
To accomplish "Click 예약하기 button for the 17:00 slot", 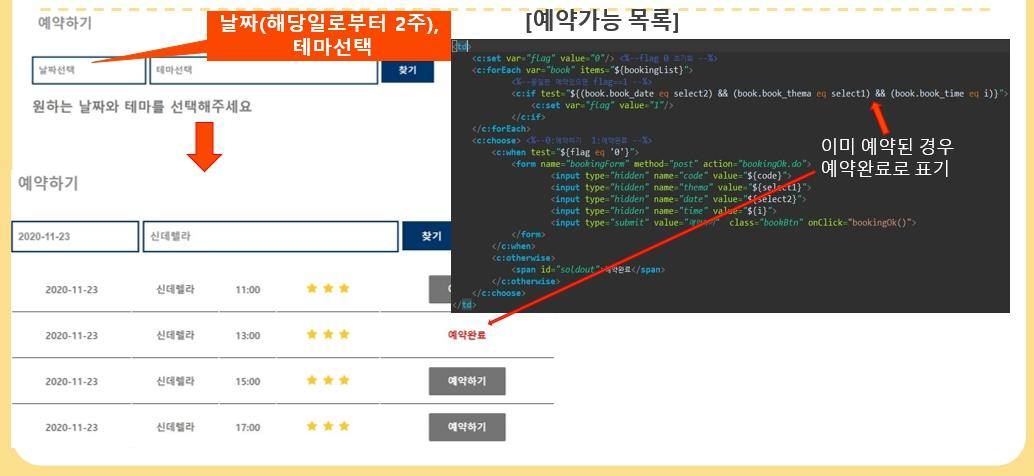I will tap(467, 427).
